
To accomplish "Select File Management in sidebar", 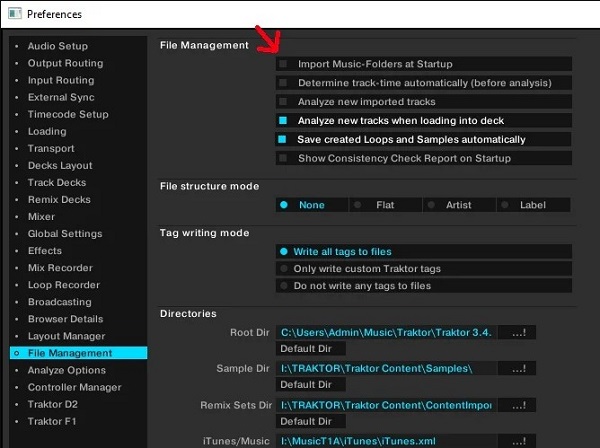I will click(x=78, y=353).
